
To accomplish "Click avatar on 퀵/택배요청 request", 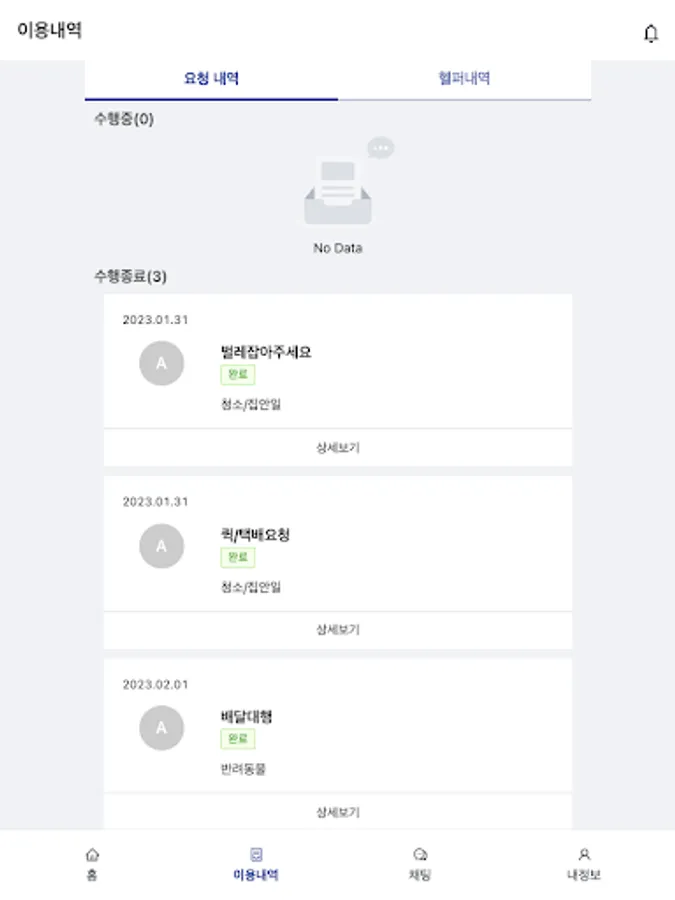I will [x=161, y=546].
